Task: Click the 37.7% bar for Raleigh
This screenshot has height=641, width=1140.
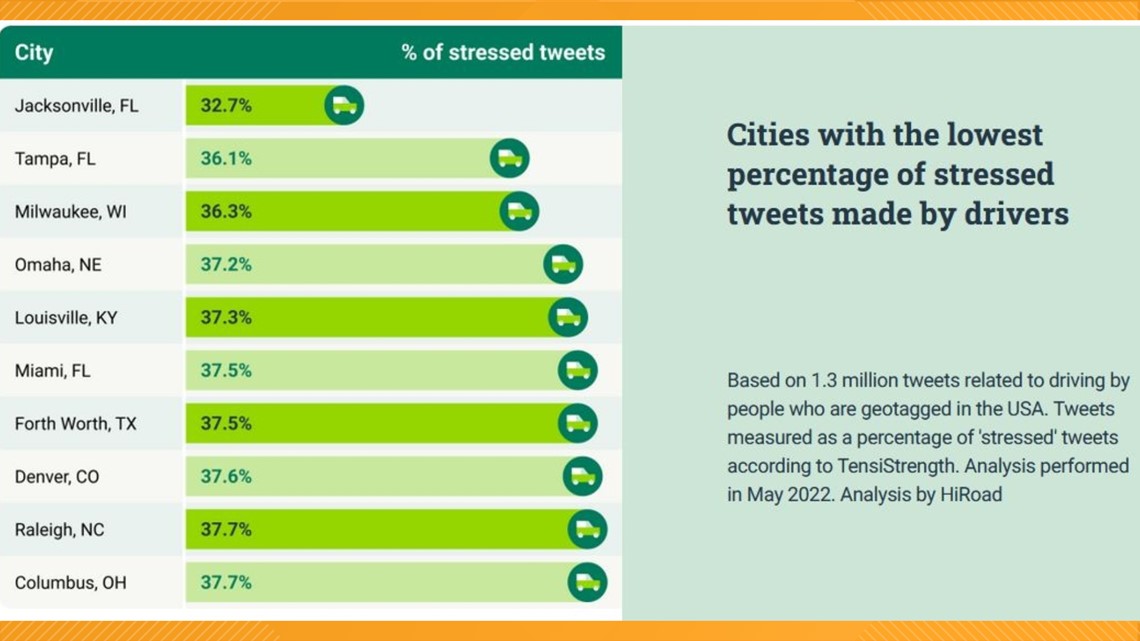Action: [396, 529]
